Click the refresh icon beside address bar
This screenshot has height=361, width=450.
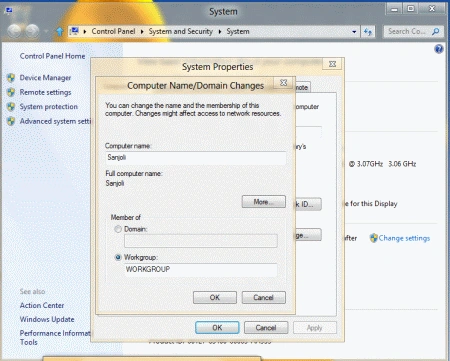point(368,32)
